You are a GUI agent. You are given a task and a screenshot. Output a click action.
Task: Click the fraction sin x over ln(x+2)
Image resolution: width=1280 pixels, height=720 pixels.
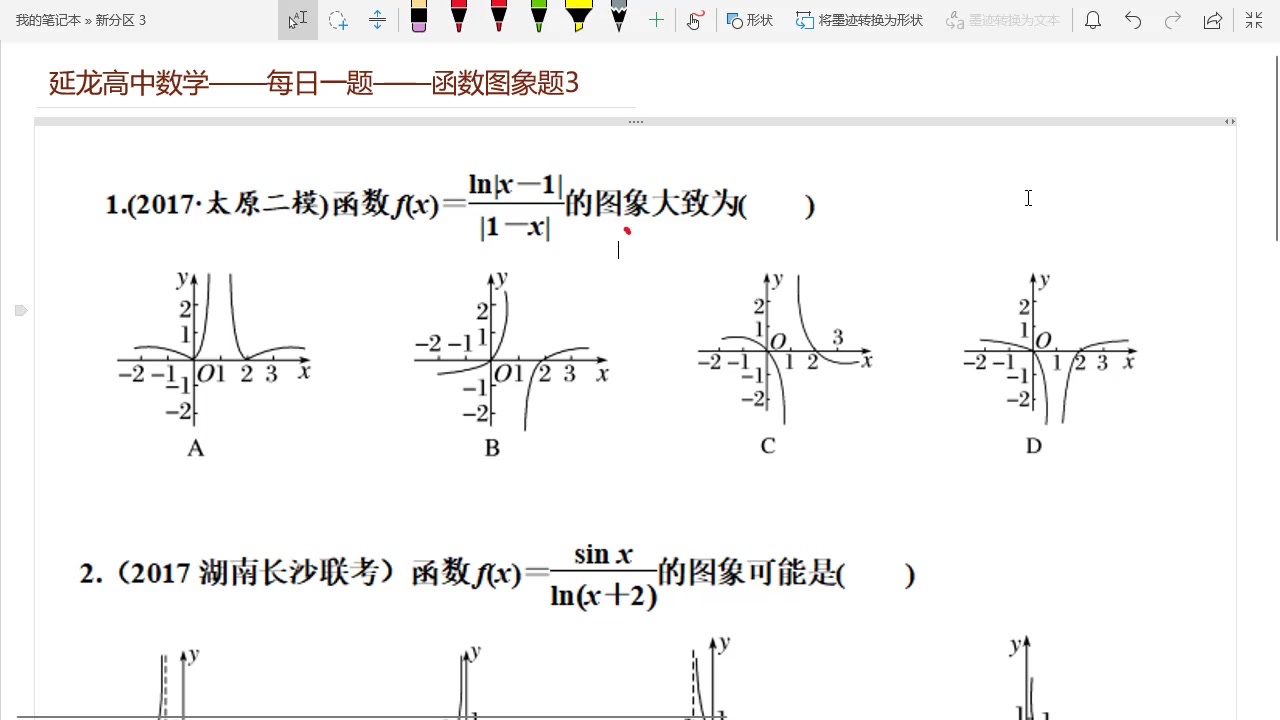pyautogui.click(x=604, y=576)
